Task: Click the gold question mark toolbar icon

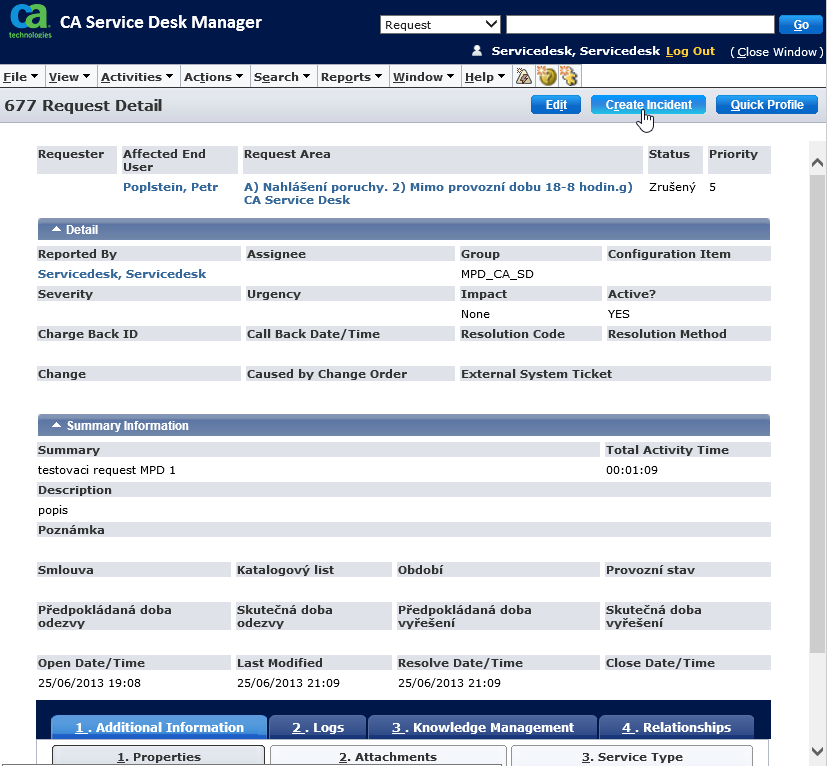Action: 546,76
